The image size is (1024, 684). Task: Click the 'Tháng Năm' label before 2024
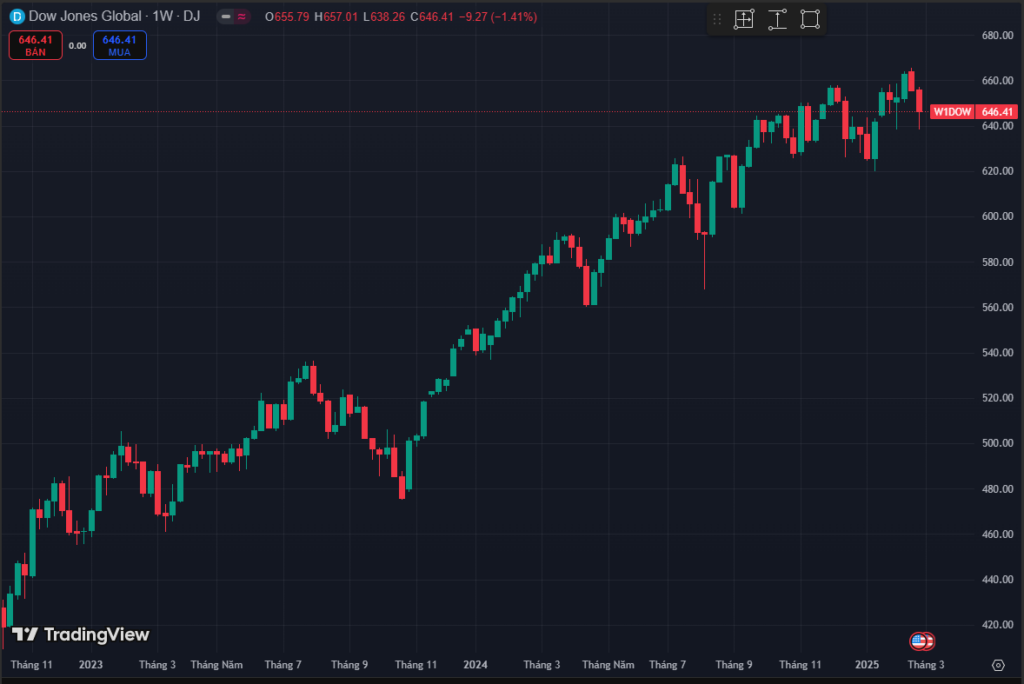(216, 664)
